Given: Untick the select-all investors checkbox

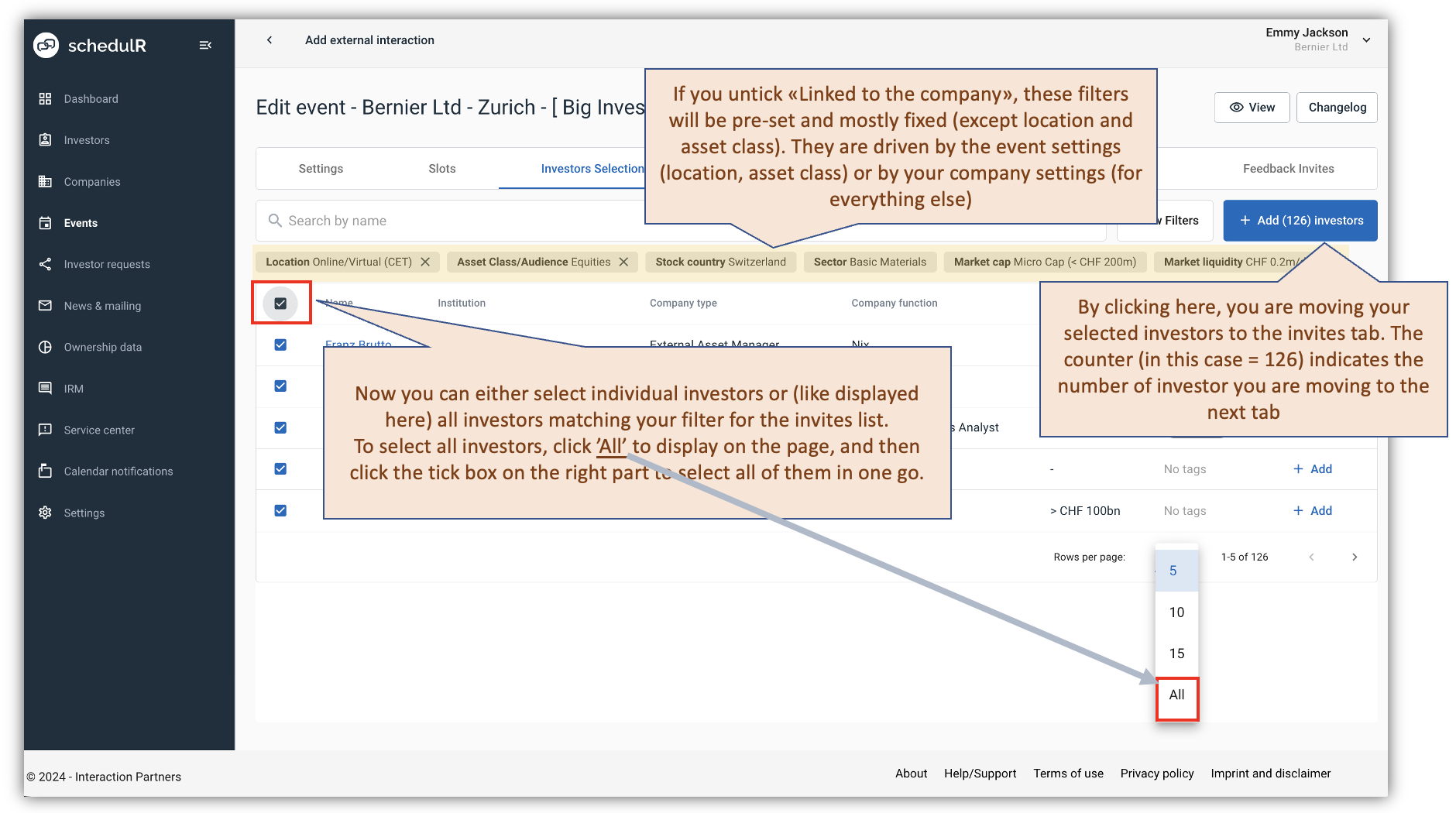Looking at the screenshot, I should [x=280, y=304].
